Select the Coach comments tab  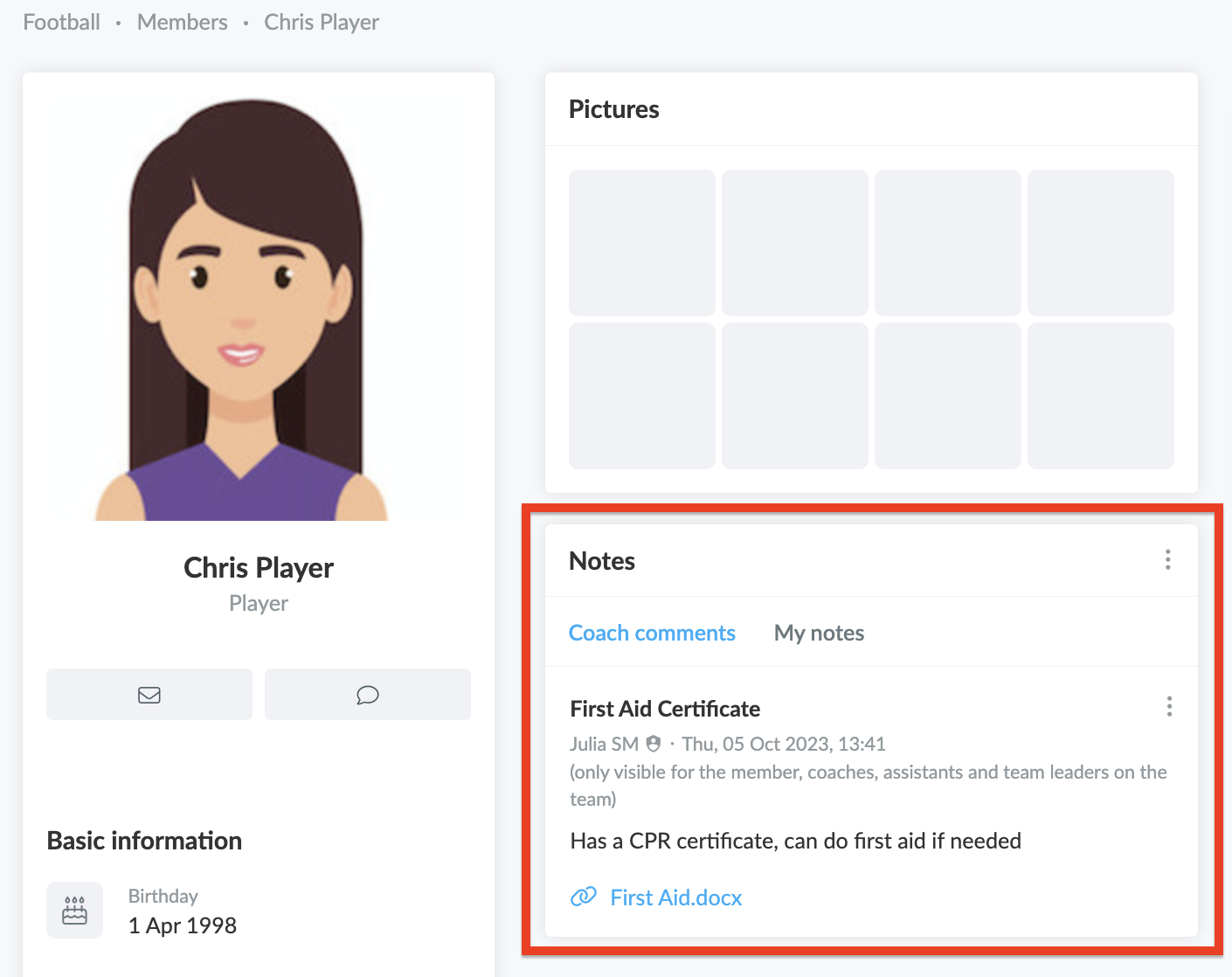(x=652, y=633)
